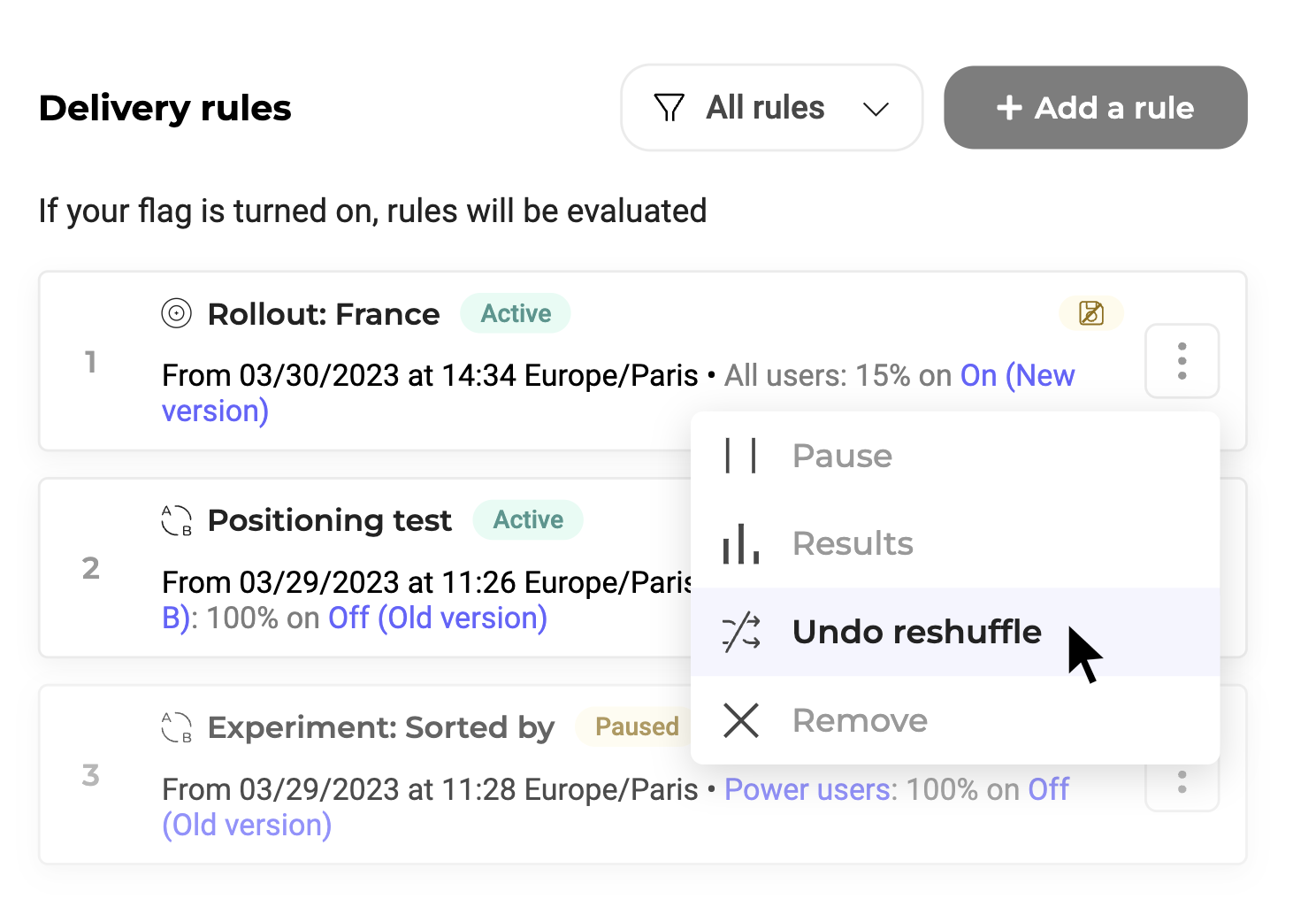
Task: Click the target icon beside Rollout: France
Action: coord(177,313)
